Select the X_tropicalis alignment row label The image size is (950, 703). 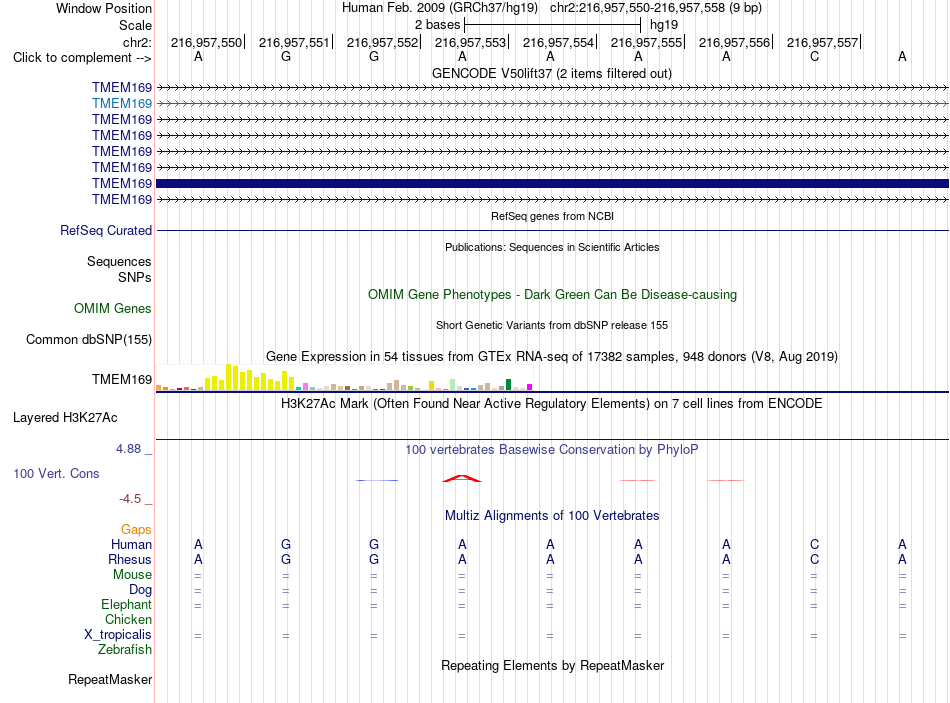[118, 635]
